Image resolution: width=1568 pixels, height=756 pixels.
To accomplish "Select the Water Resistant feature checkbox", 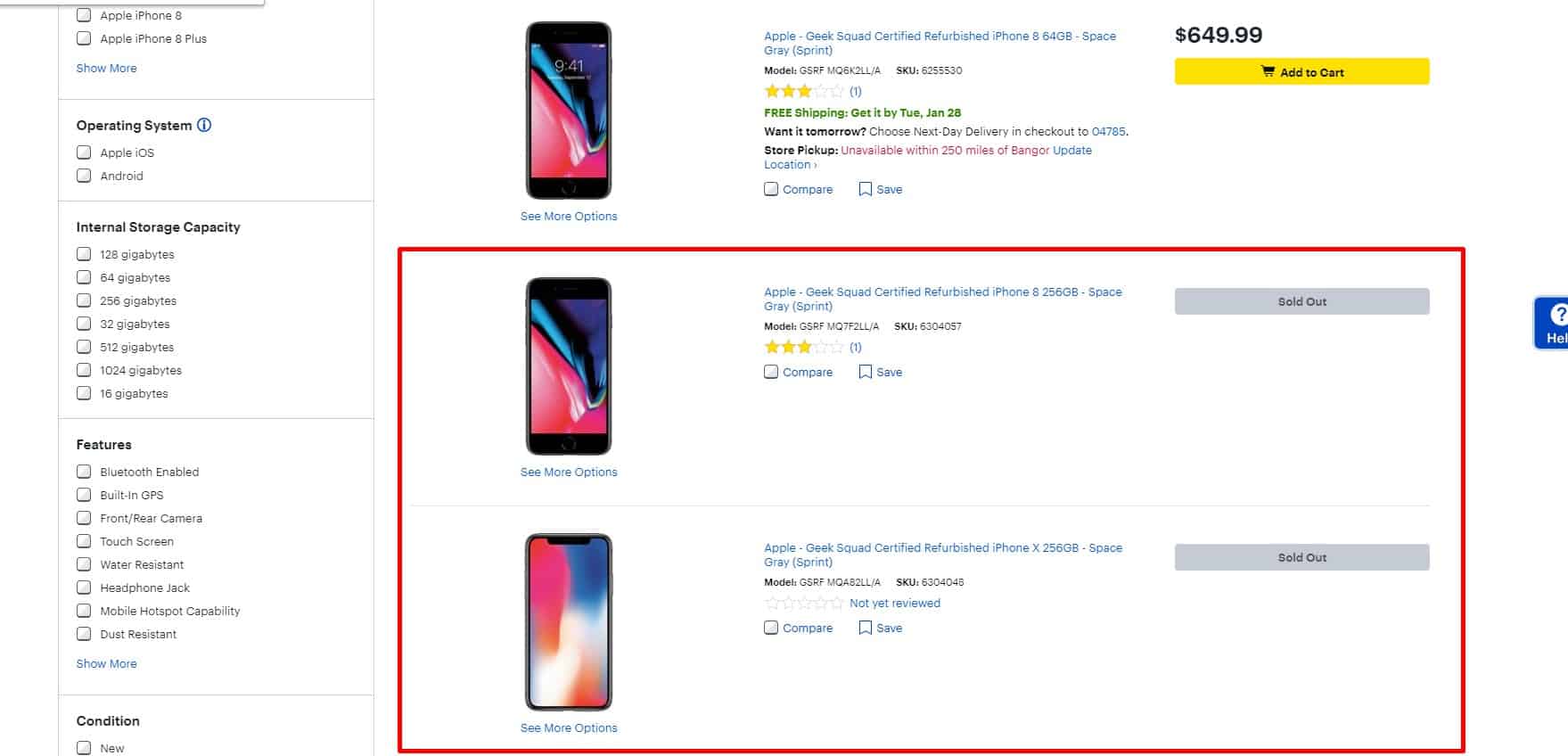I will 84,564.
